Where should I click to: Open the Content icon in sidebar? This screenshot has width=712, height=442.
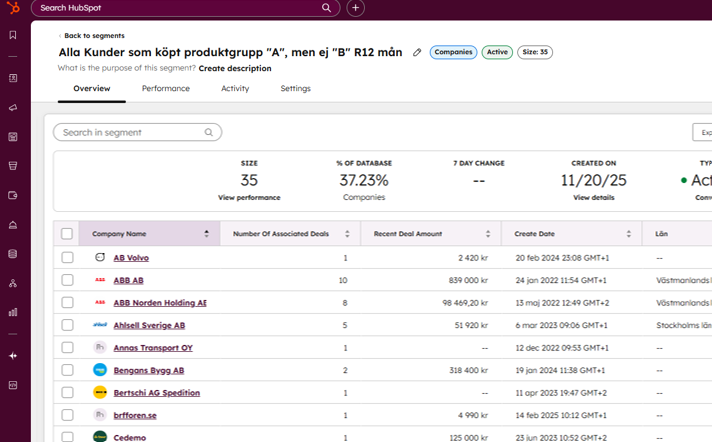[x=13, y=137]
